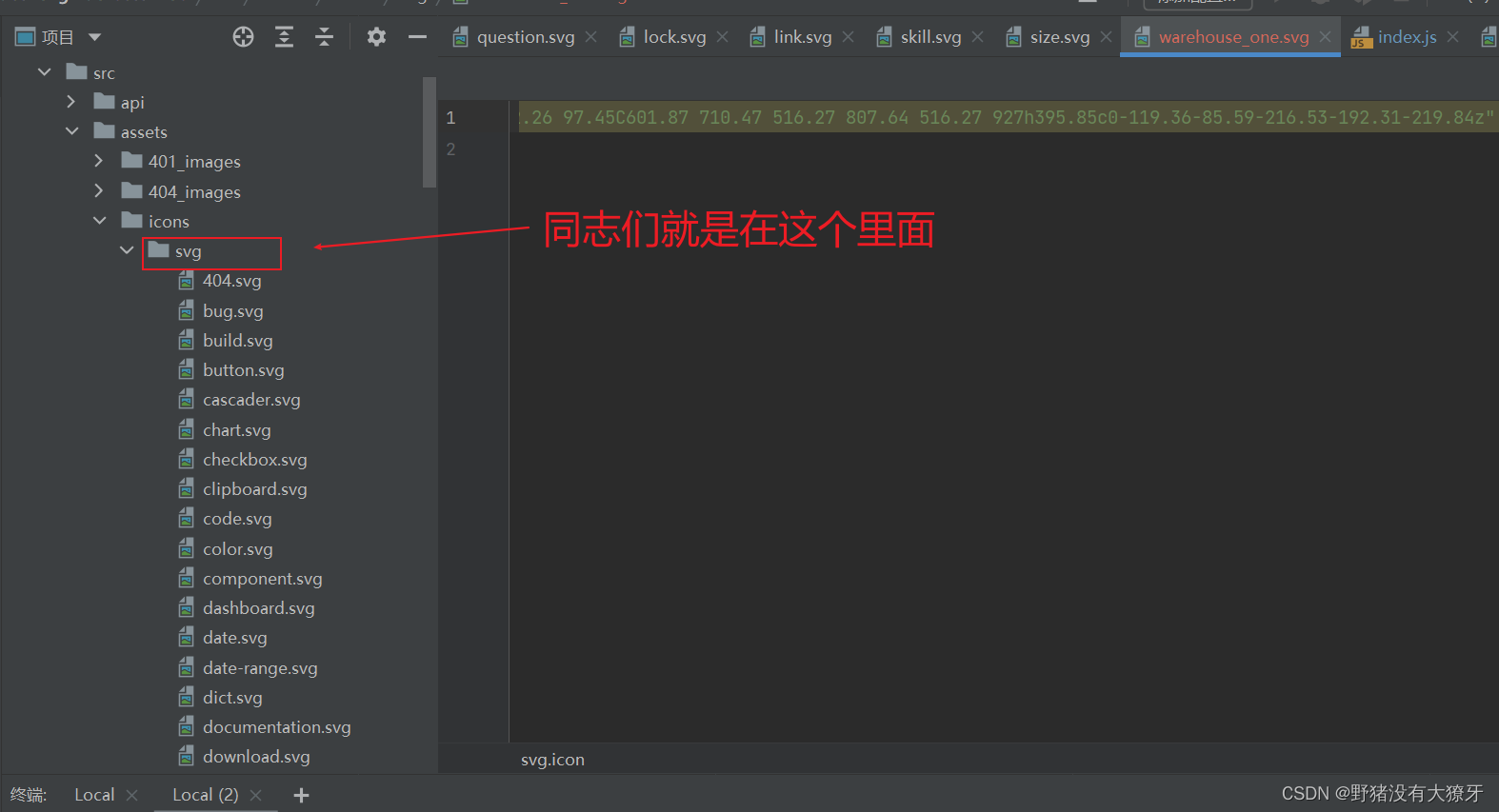The width and height of the screenshot is (1499, 812).
Task: Select chart.svg file in tree
Action: (236, 430)
